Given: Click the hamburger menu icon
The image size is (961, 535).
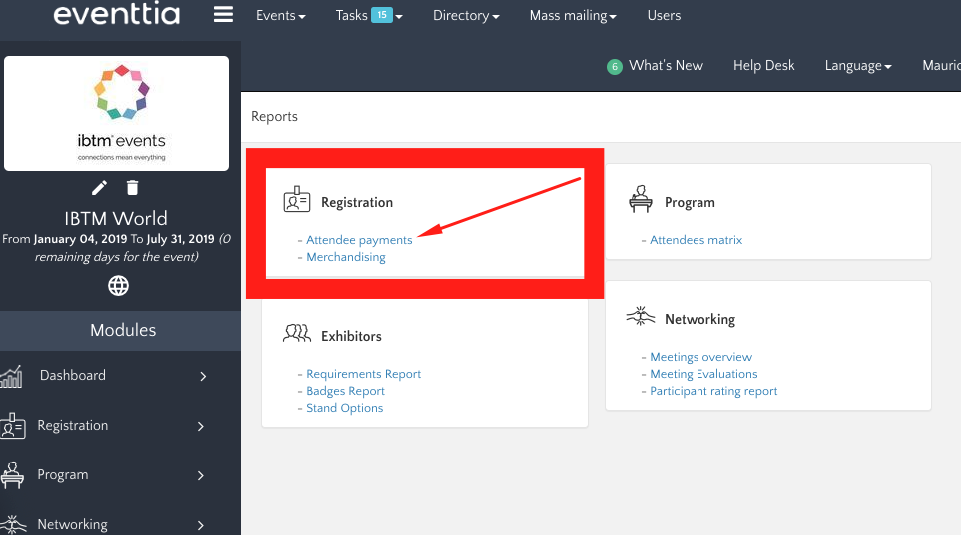Looking at the screenshot, I should [223, 15].
